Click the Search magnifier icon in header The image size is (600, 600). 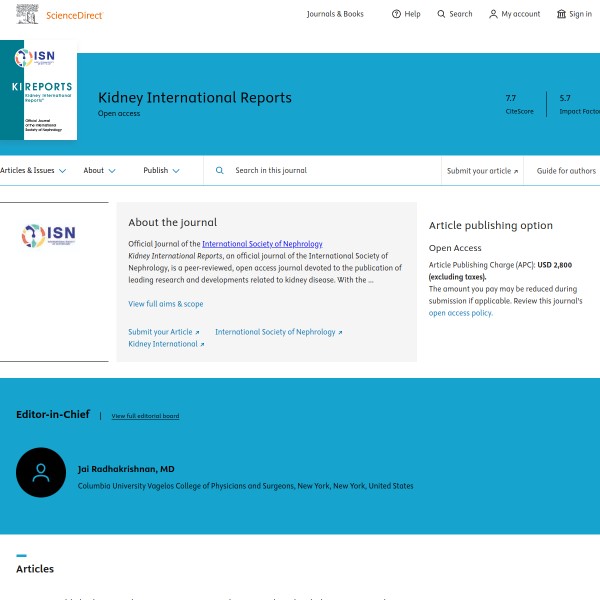[441, 14]
